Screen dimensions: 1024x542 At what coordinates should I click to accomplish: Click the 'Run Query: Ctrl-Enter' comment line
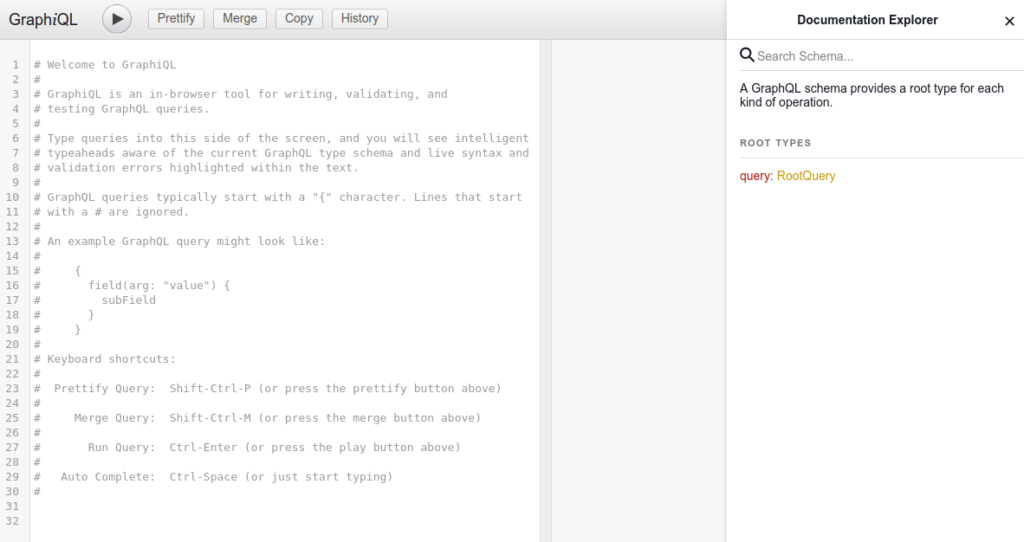[248, 447]
